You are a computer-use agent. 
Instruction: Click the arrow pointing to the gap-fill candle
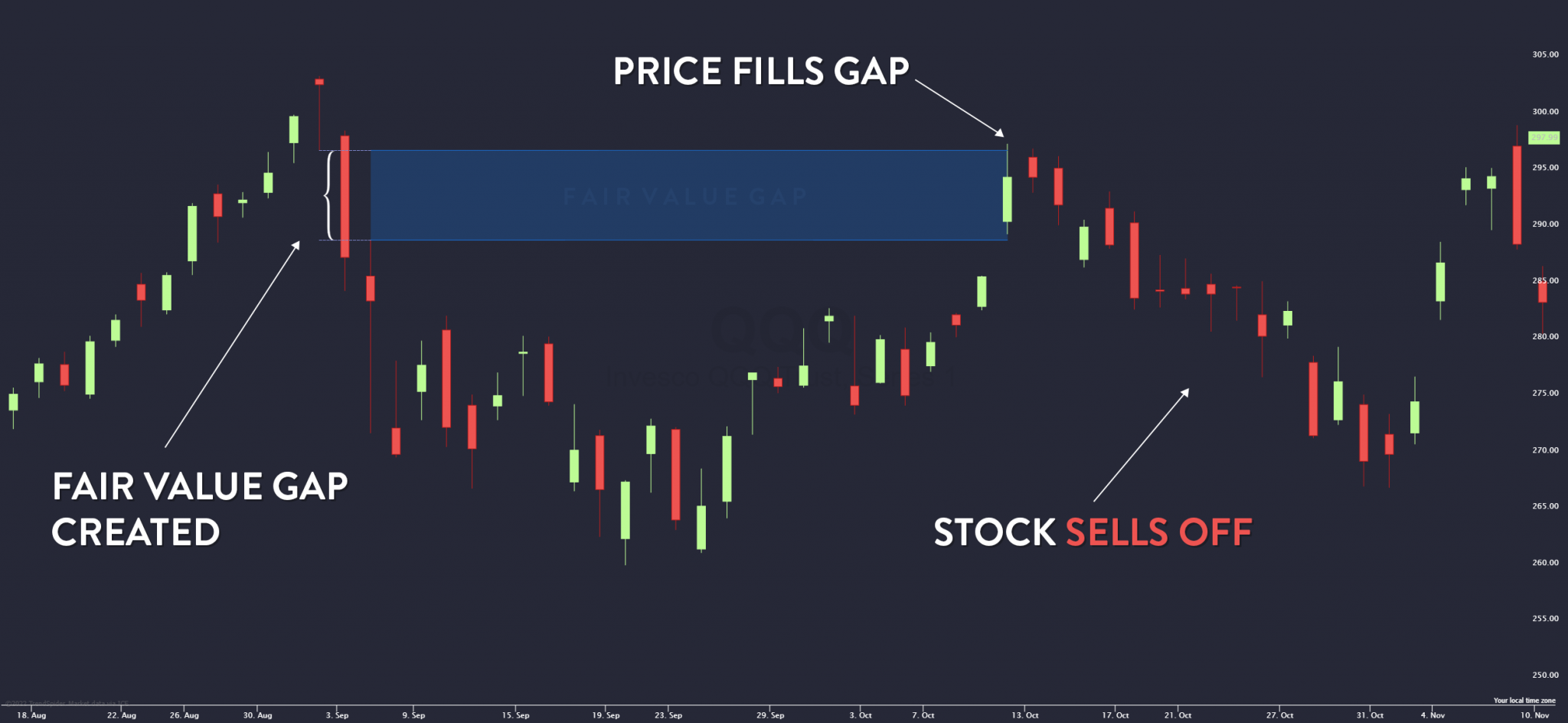(959, 108)
